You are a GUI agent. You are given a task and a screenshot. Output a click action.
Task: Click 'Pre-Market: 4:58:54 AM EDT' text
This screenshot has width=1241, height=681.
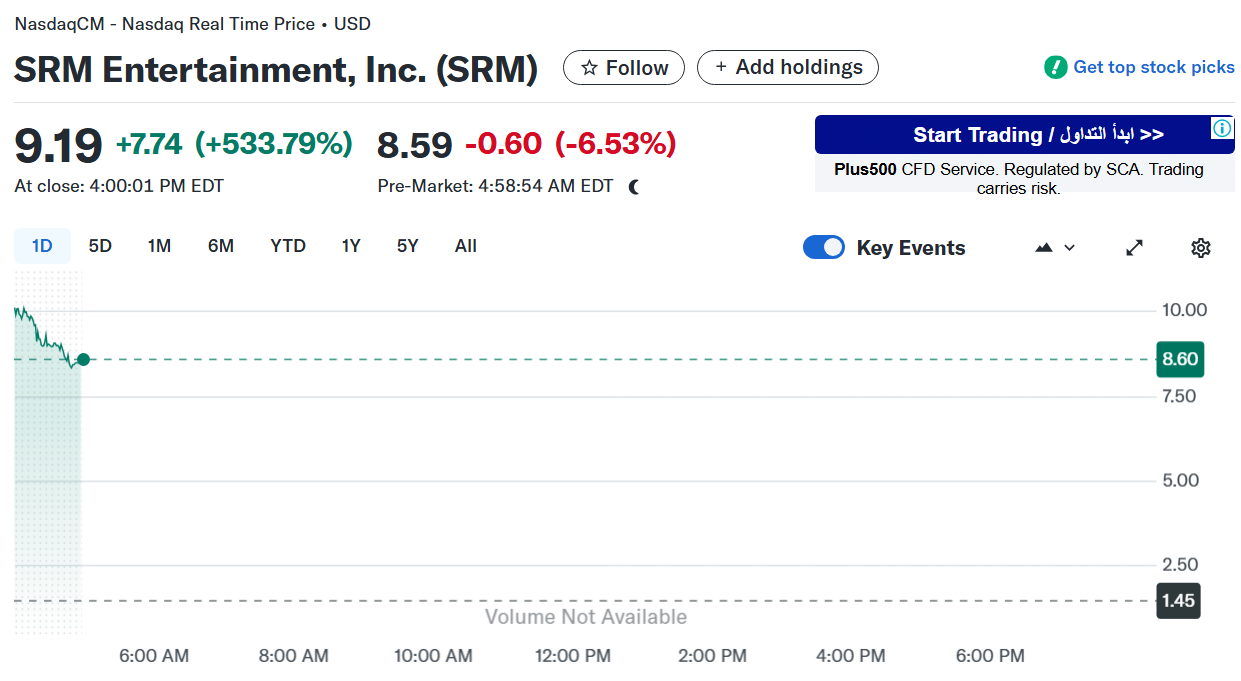tap(495, 186)
